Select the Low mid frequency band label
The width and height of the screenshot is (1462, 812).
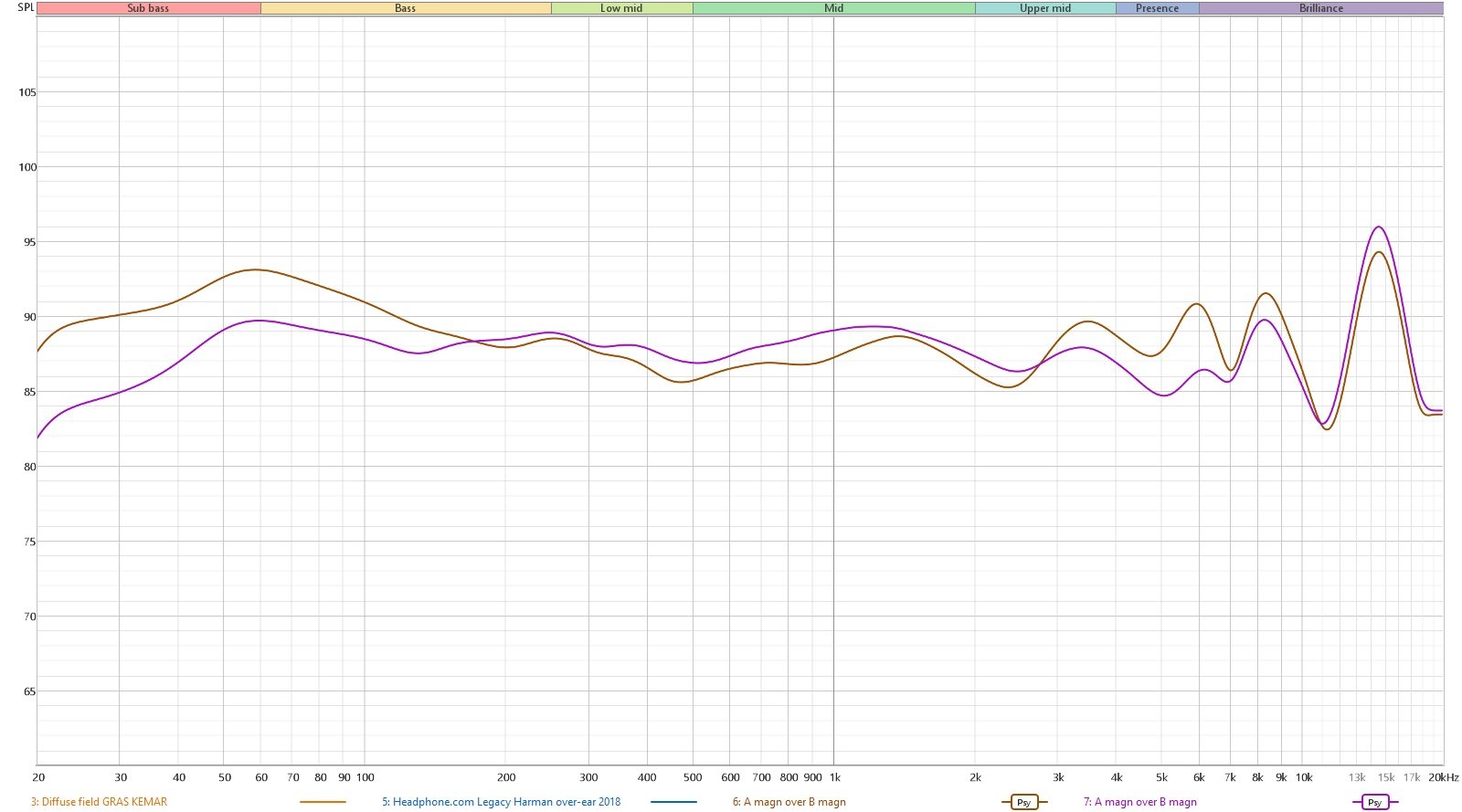tap(621, 8)
